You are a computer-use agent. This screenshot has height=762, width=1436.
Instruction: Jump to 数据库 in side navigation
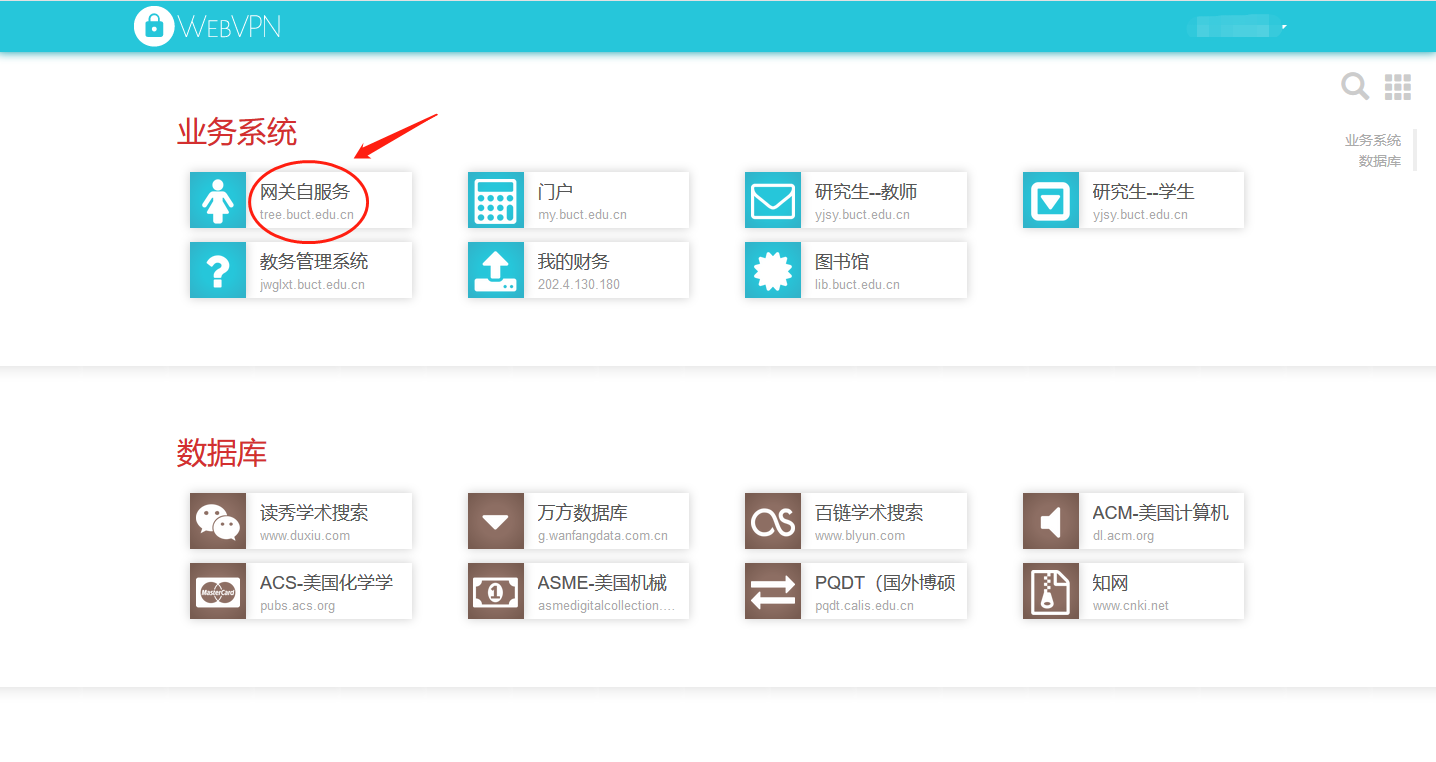[1379, 161]
